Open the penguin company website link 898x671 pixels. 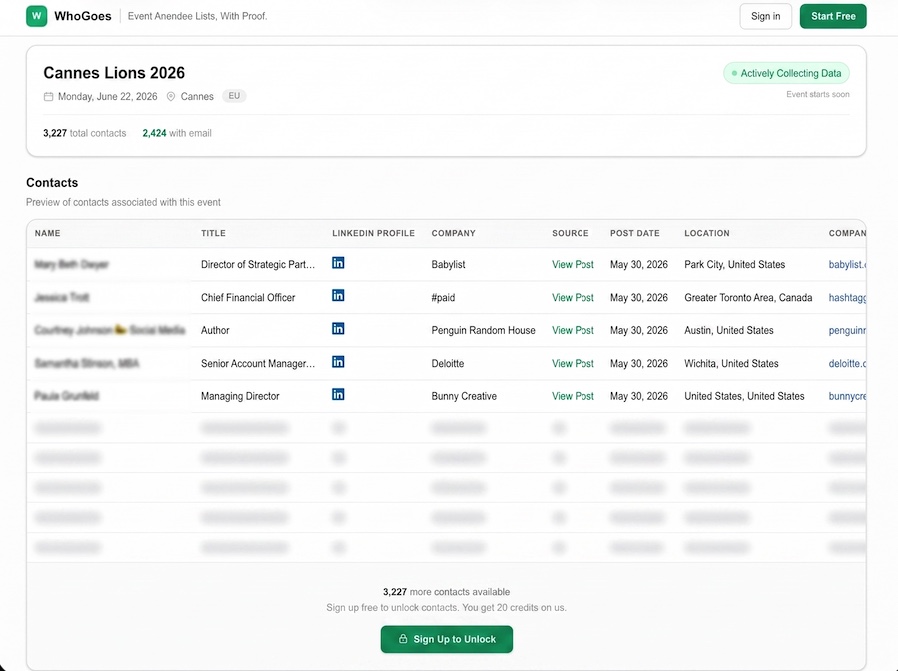click(x=847, y=330)
